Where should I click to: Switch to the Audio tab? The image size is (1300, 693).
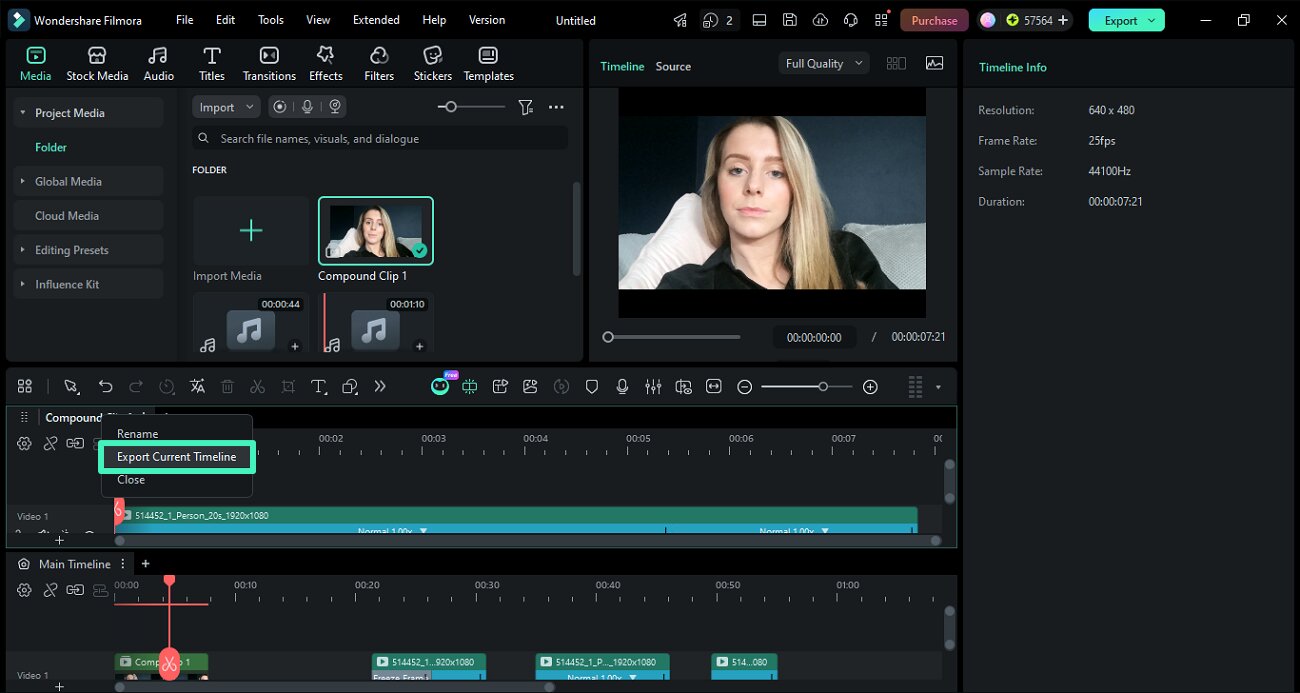(x=158, y=64)
